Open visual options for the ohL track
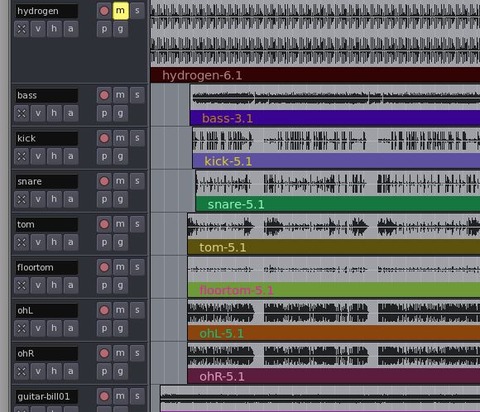Viewport: 480px width, 412px height. (x=38, y=328)
